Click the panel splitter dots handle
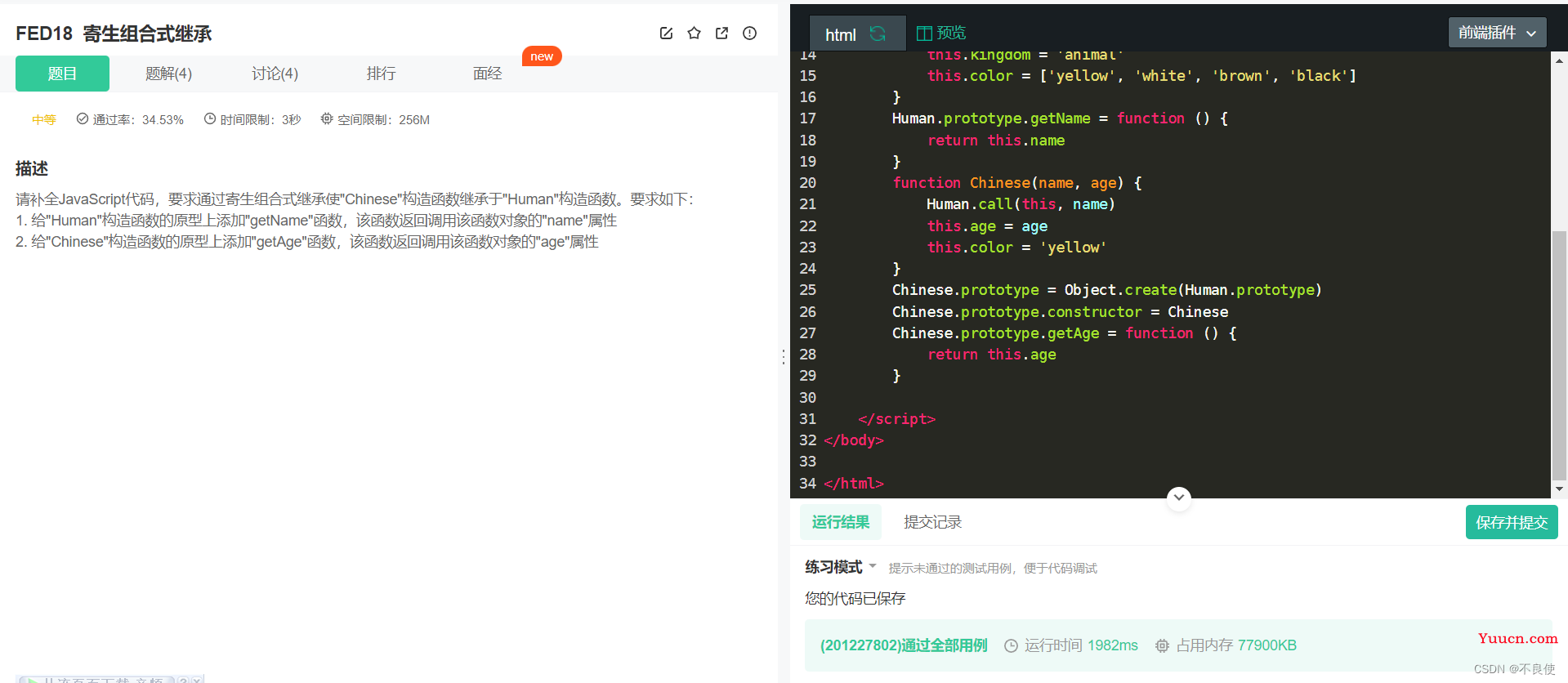1568x683 pixels. (x=783, y=357)
